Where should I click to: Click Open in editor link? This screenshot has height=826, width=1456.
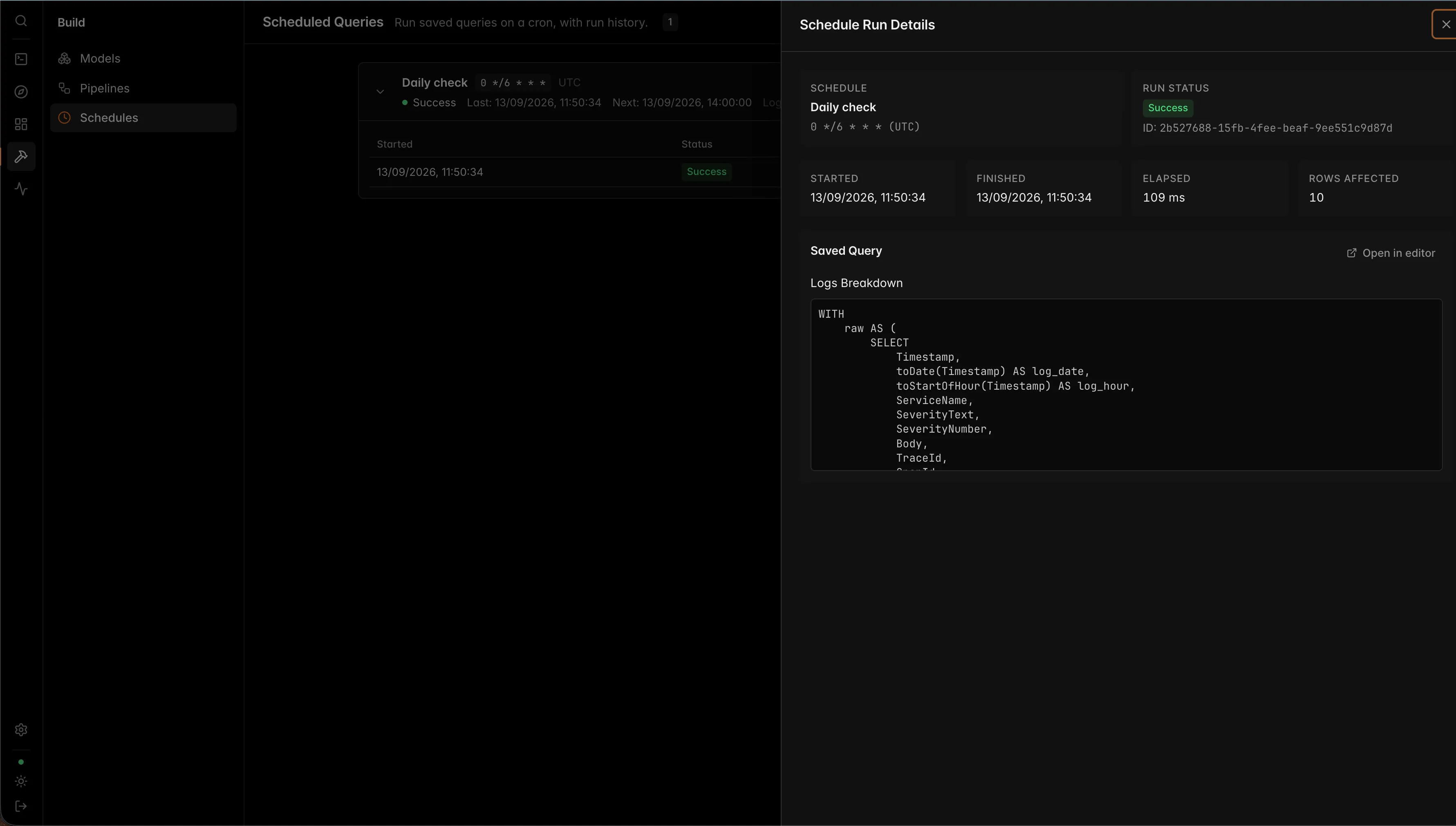coord(1391,253)
